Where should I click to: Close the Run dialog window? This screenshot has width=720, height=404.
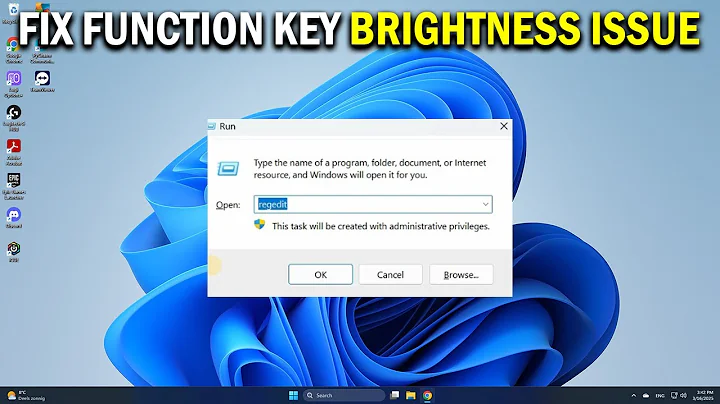pos(504,126)
